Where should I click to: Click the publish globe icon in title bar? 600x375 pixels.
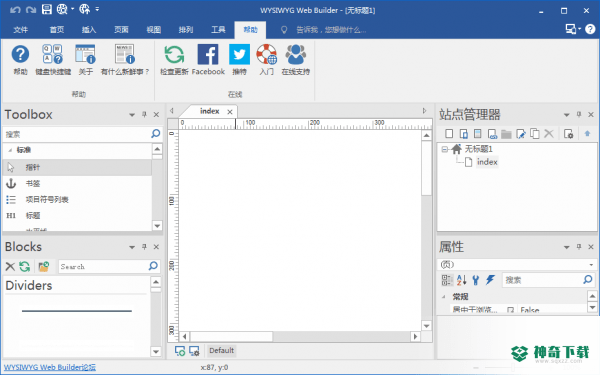coord(85,9)
